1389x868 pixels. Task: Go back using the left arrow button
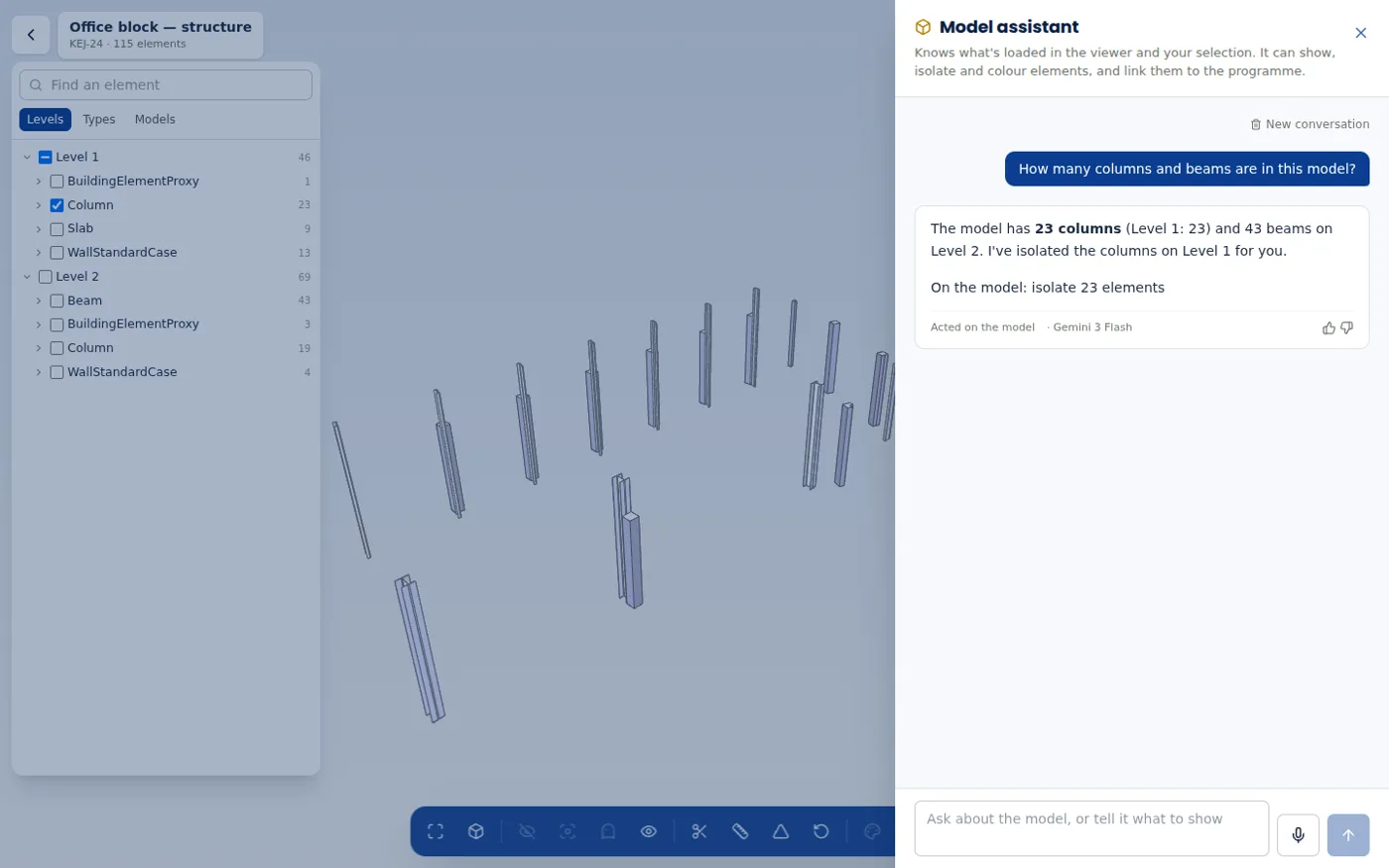(31, 35)
